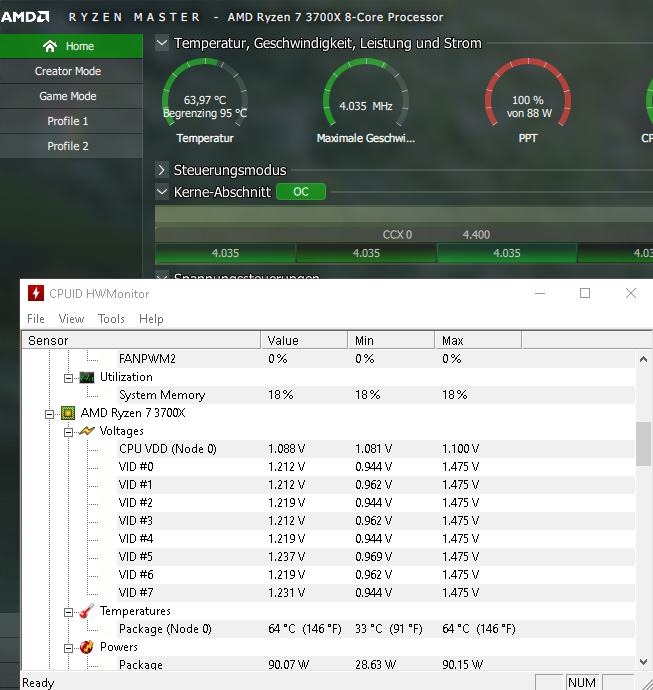Click the CCX 0 label

tap(397, 235)
